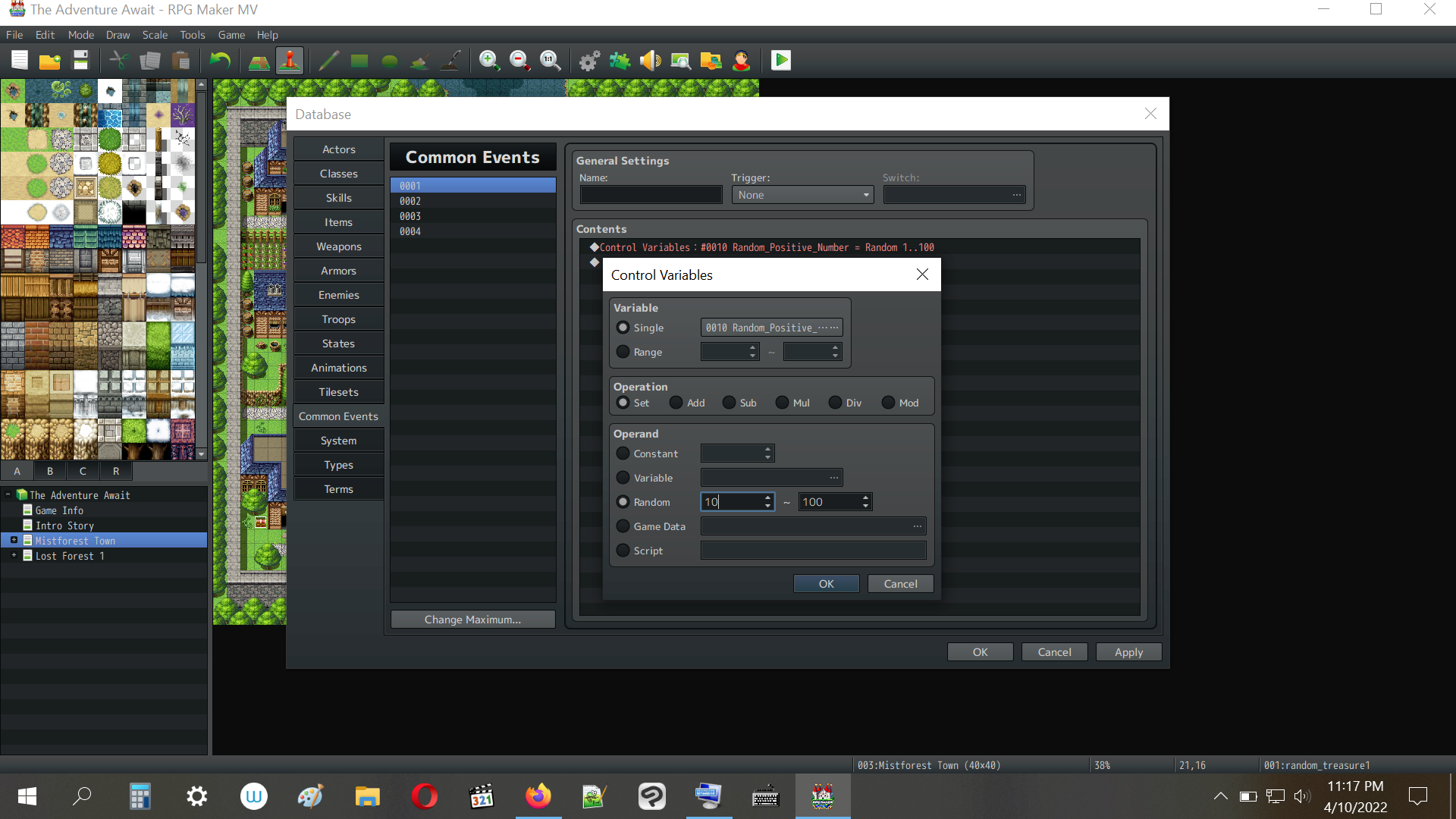Image resolution: width=1456 pixels, height=819 pixels.
Task: Select the Ellipse drawing tool
Action: point(390,61)
